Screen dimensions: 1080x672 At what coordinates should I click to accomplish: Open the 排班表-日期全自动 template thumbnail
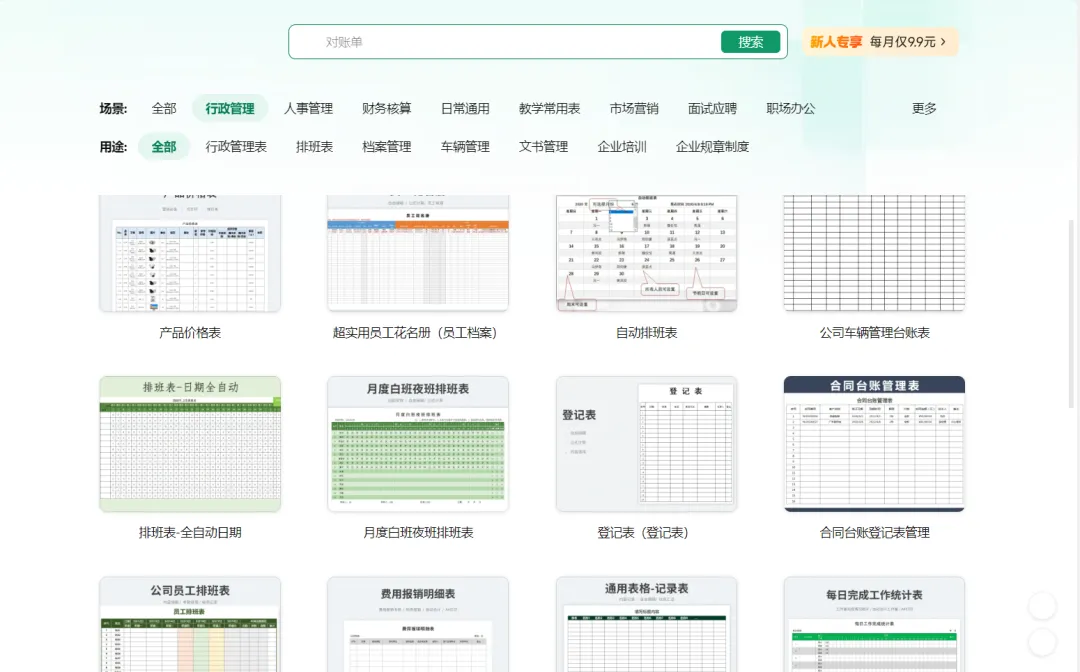pyautogui.click(x=190, y=443)
